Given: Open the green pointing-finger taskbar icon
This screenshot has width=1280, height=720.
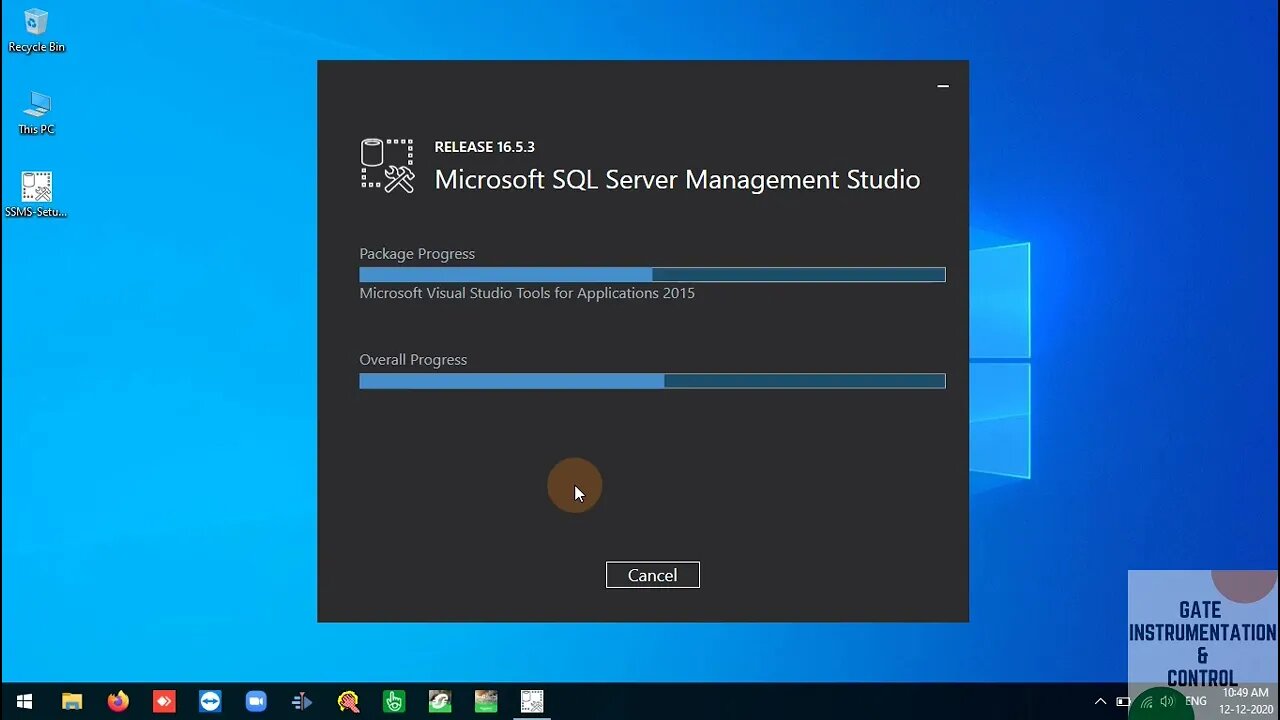Looking at the screenshot, I should click(x=394, y=701).
